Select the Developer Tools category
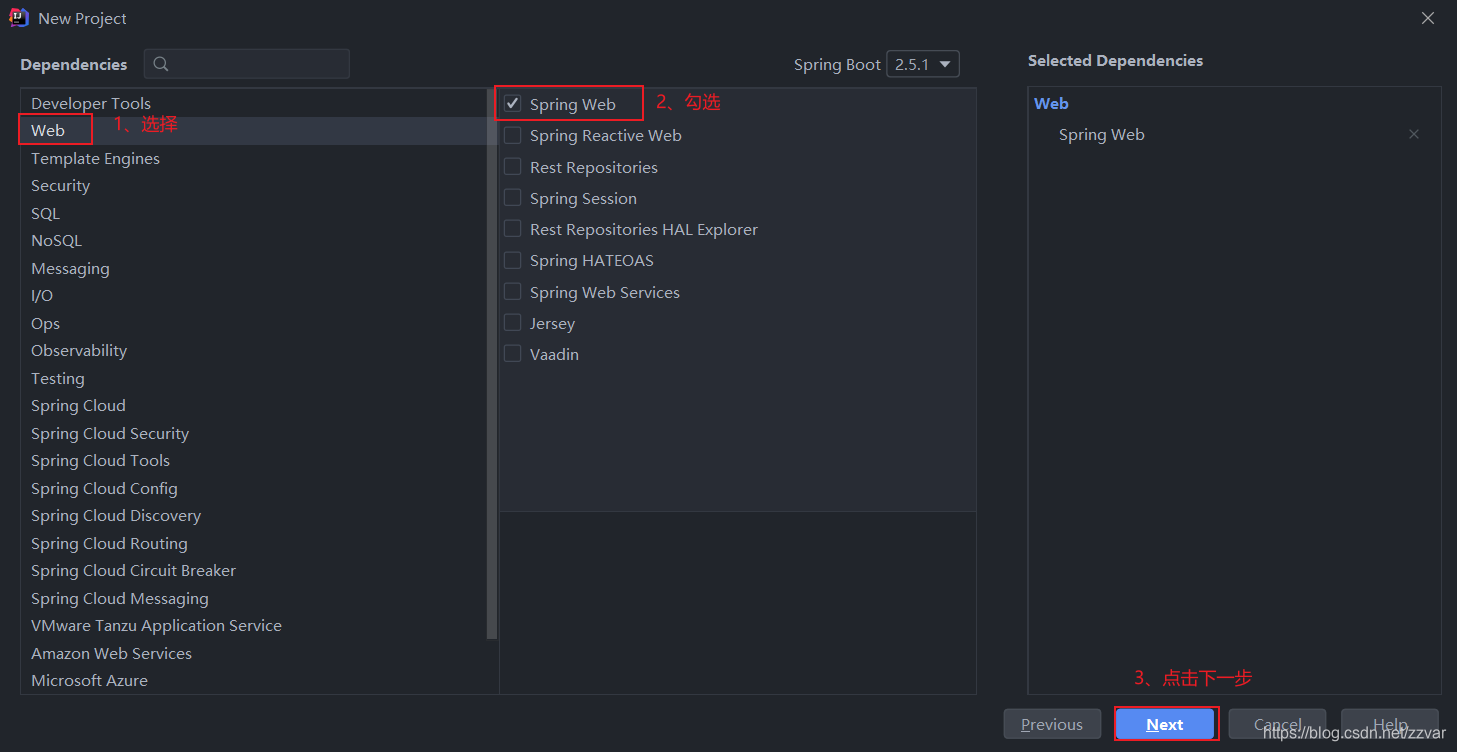This screenshot has height=752, width=1457. pos(253,103)
